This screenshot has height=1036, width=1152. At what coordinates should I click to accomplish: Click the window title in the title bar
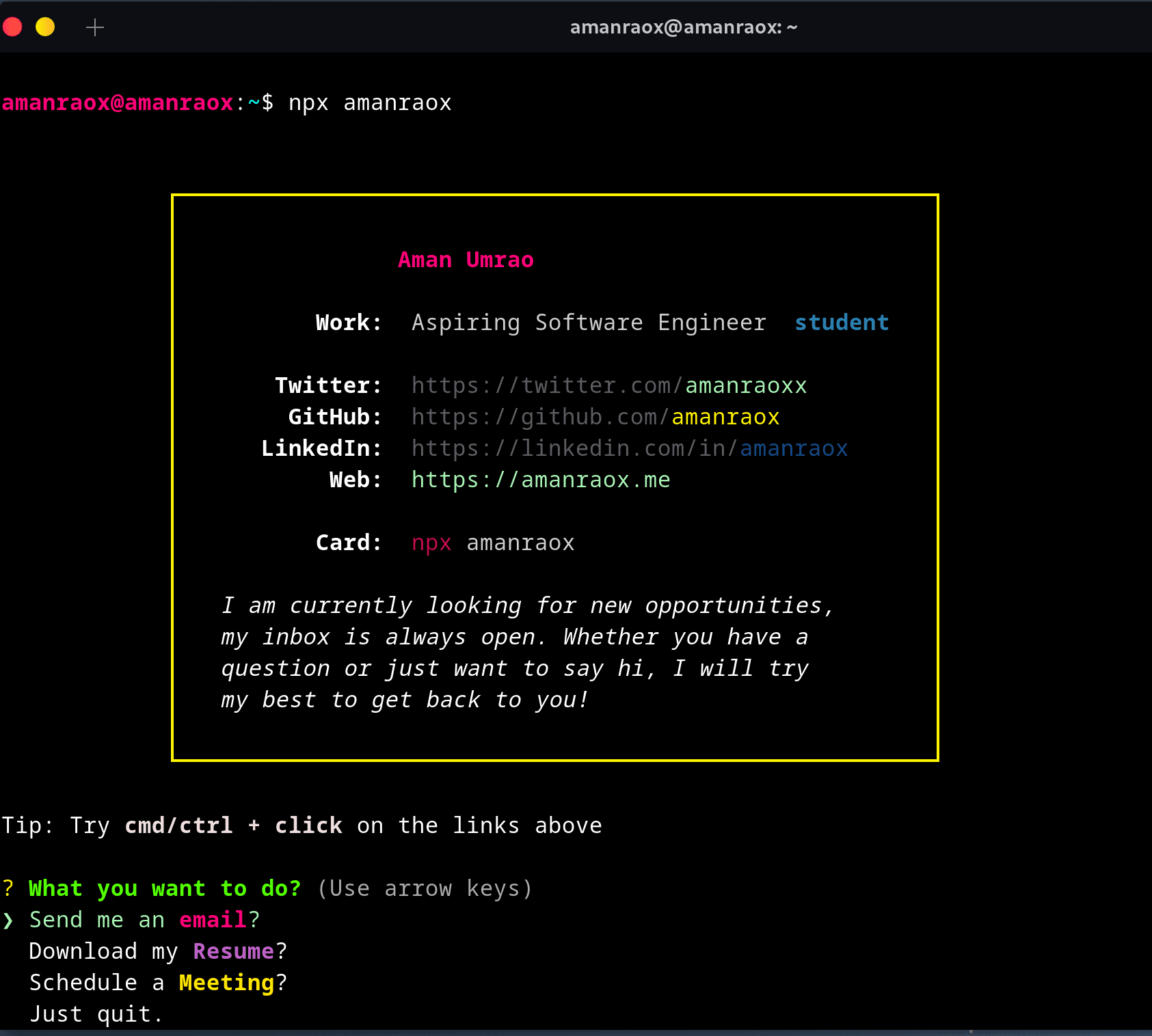coord(683,27)
